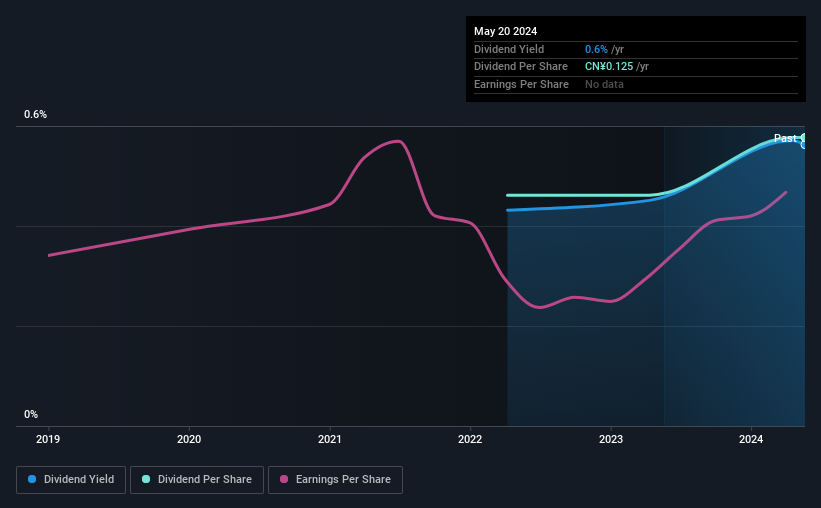This screenshot has height=508, width=821.
Task: Select the 2023 x-axis label
Action: 611,438
